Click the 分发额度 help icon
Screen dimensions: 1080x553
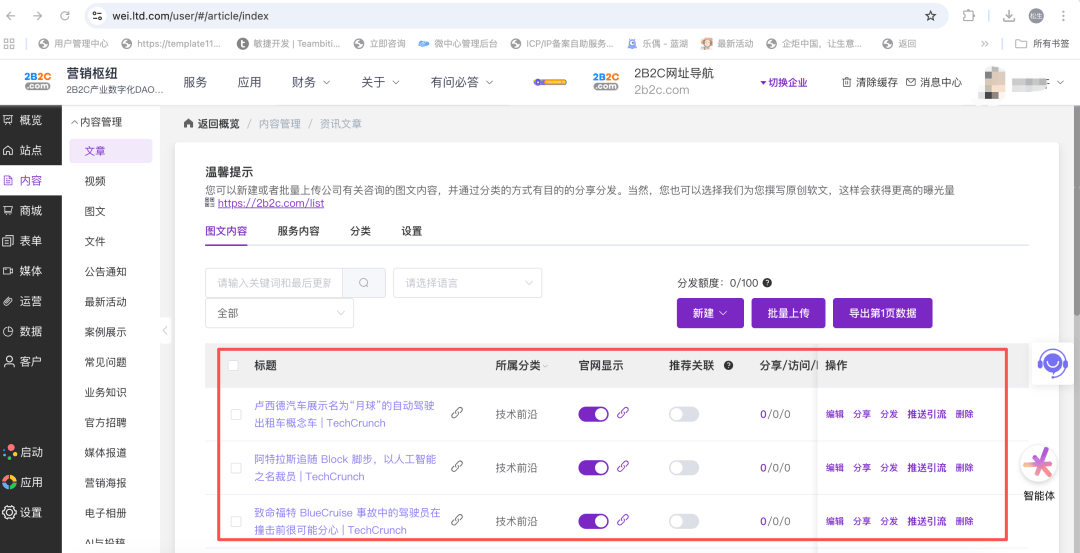pyautogui.click(x=767, y=283)
